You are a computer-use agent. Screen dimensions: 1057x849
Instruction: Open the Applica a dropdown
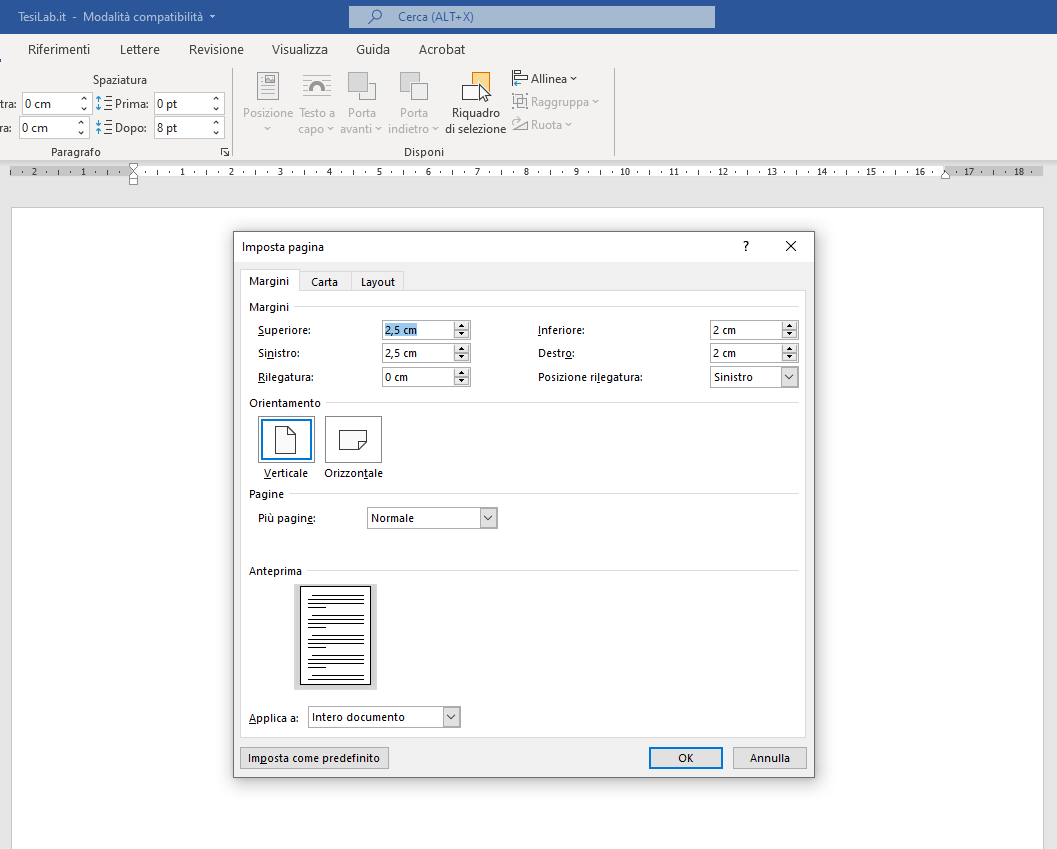tap(451, 717)
